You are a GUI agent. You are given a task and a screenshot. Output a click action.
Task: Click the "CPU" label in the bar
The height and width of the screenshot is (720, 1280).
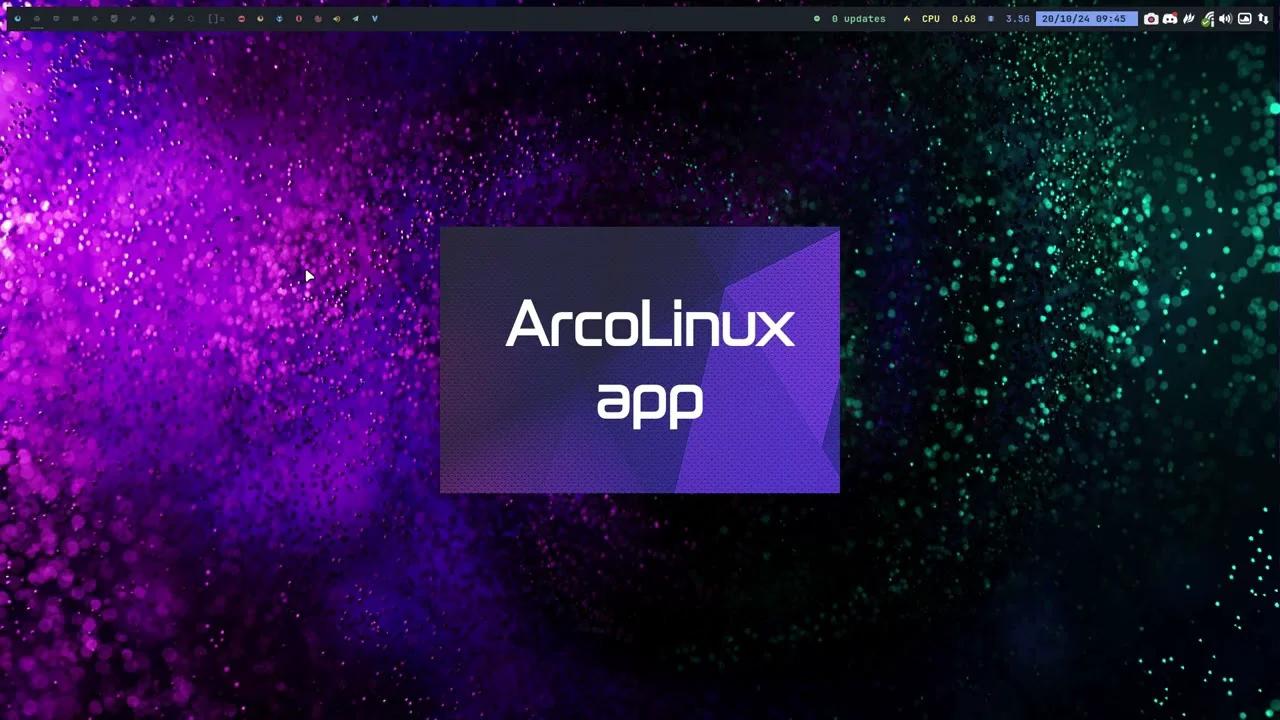(x=931, y=19)
